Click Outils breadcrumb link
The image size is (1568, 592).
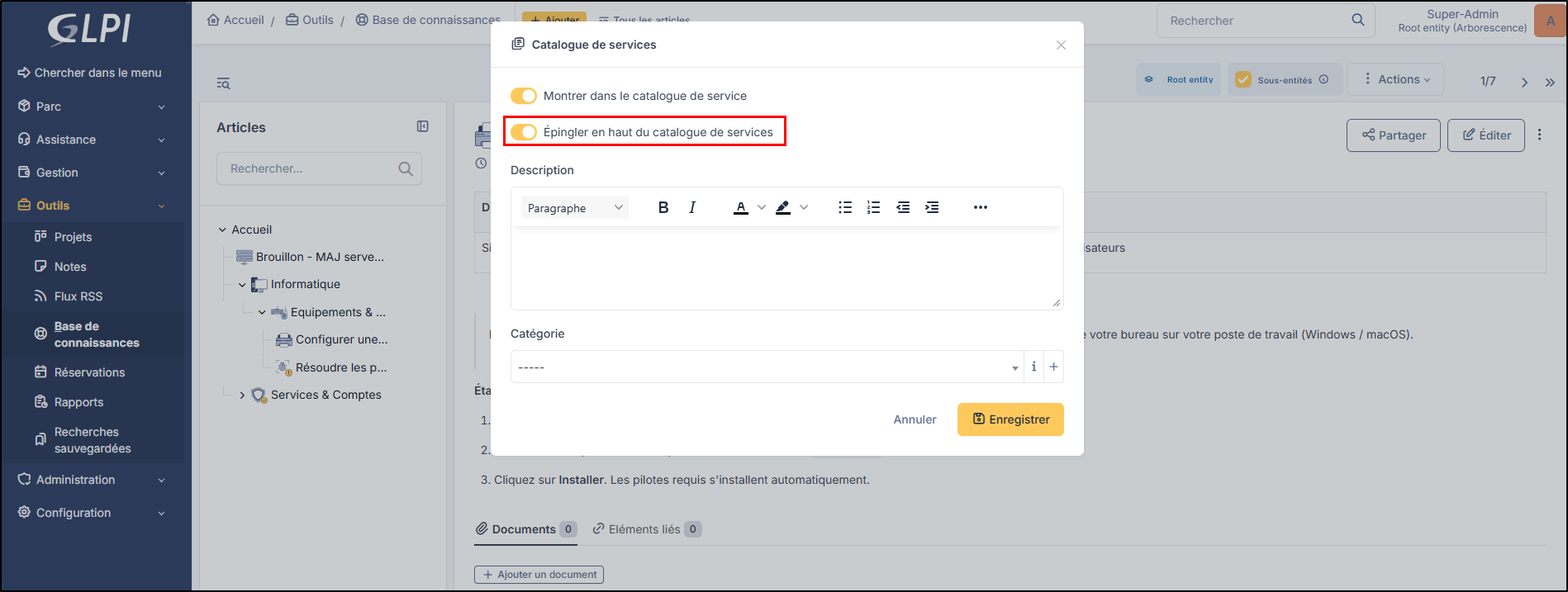310,20
